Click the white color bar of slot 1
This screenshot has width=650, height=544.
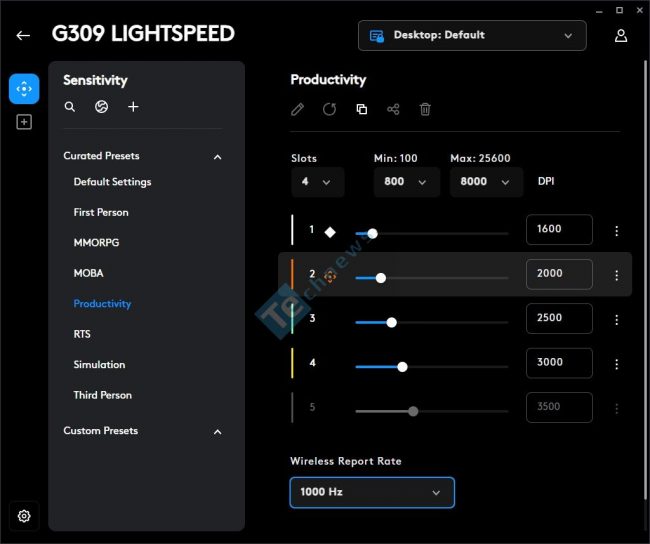pos(292,230)
